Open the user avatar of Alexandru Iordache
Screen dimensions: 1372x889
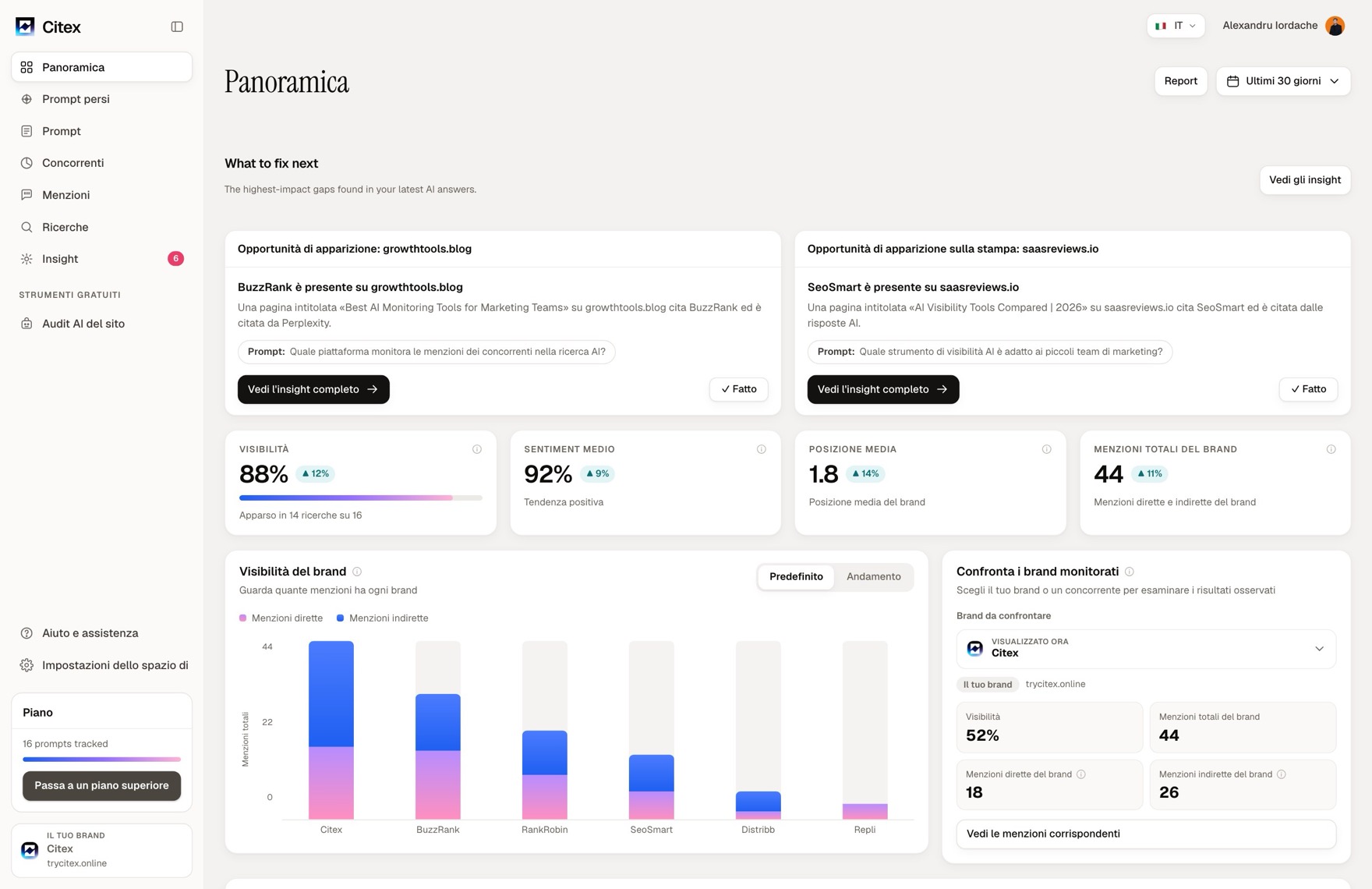click(1335, 26)
